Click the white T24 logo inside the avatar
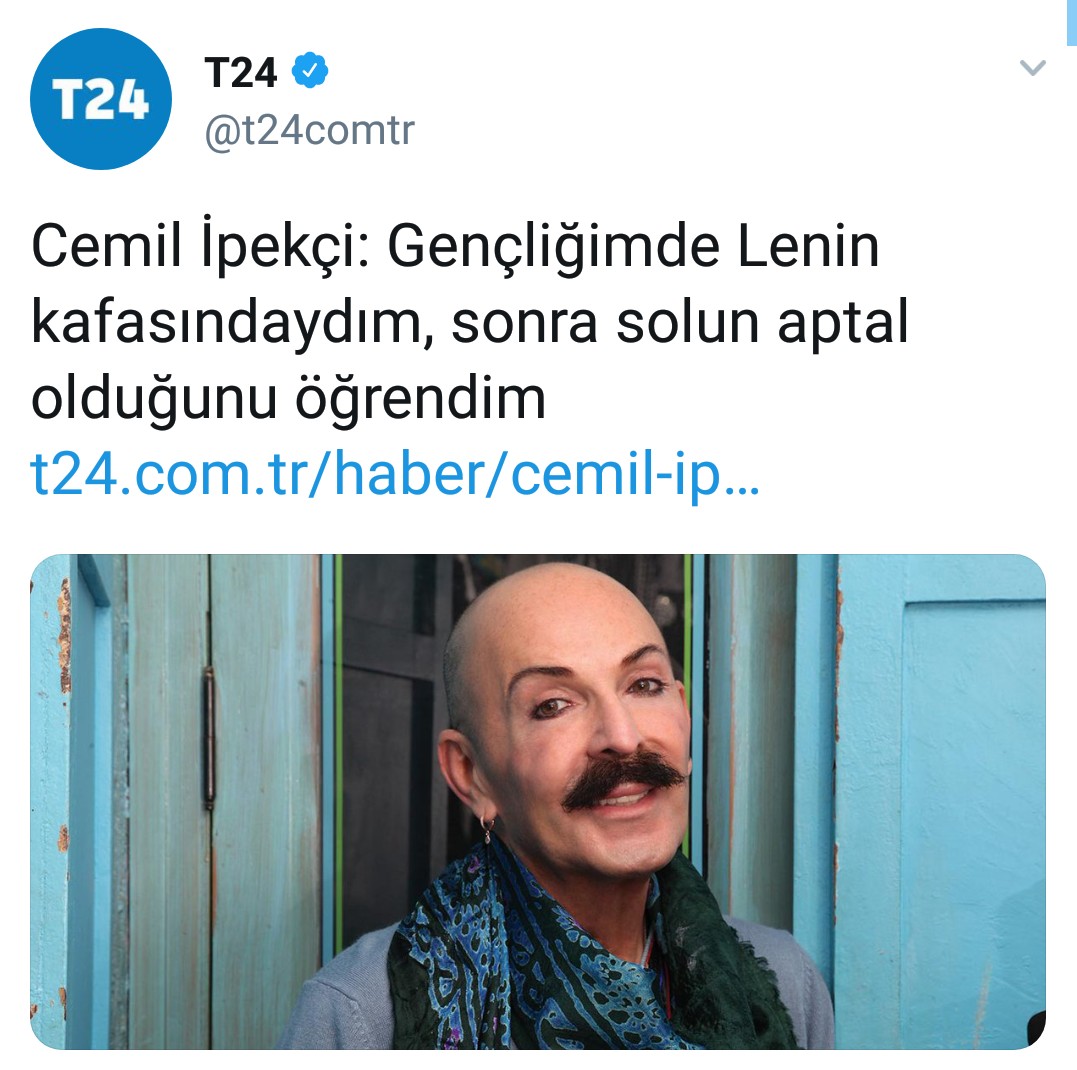 (x=101, y=100)
